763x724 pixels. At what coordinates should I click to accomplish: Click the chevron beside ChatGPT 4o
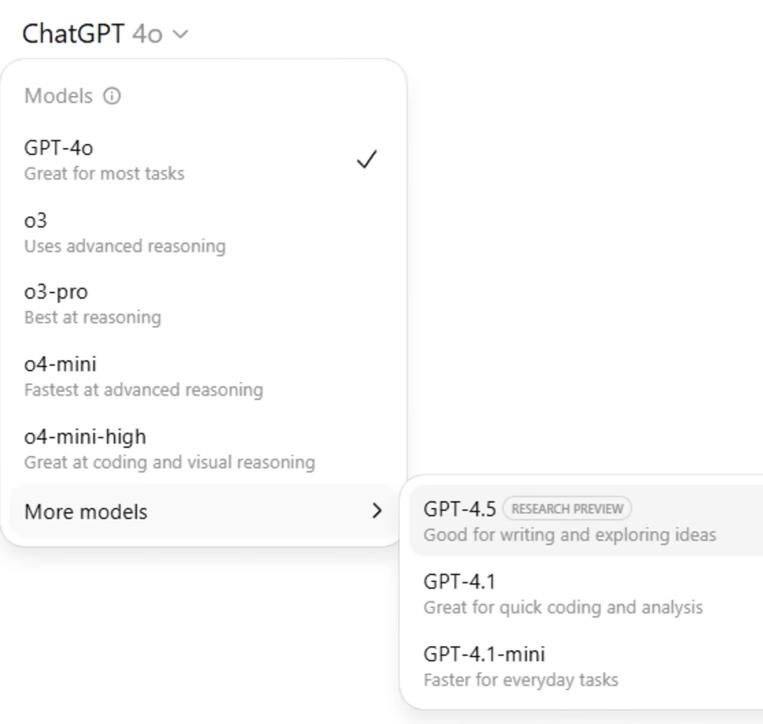181,34
